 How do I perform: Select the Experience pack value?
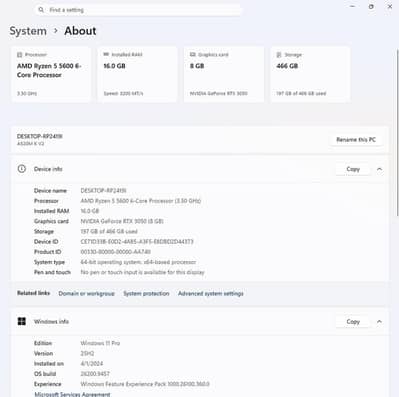point(145,384)
